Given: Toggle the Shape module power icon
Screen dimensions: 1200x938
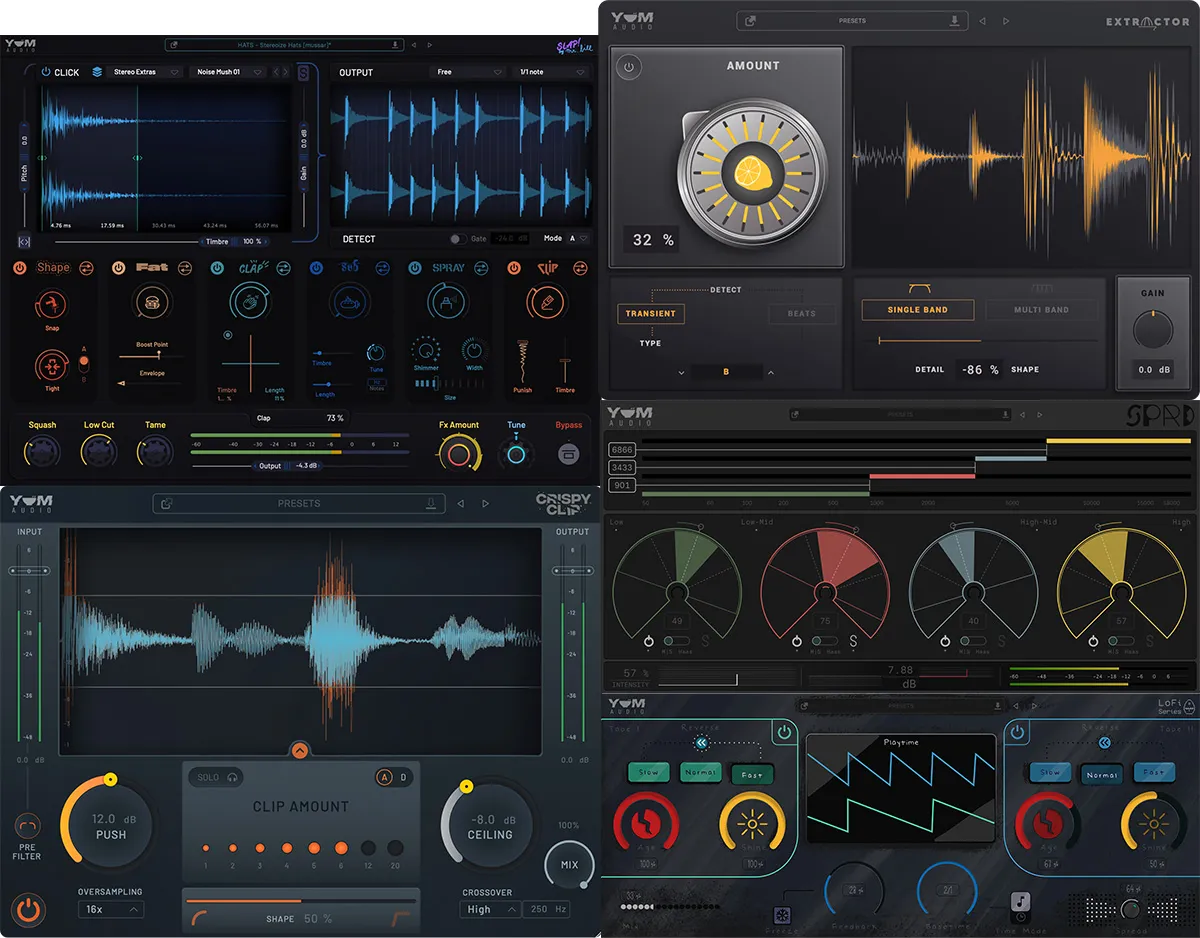Looking at the screenshot, I should [19, 268].
